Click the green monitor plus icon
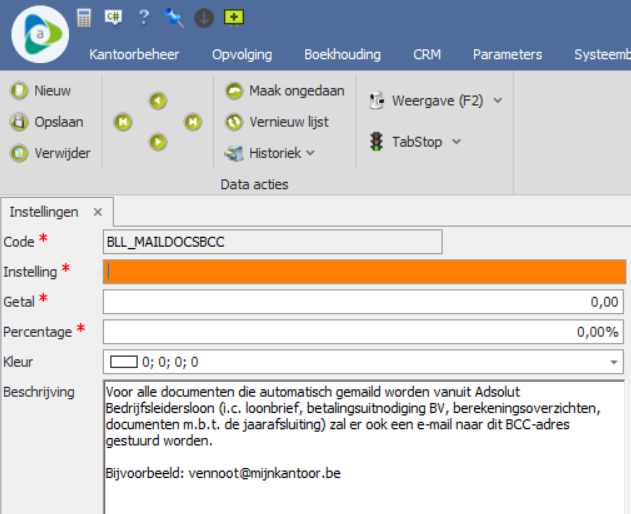 [x=234, y=18]
